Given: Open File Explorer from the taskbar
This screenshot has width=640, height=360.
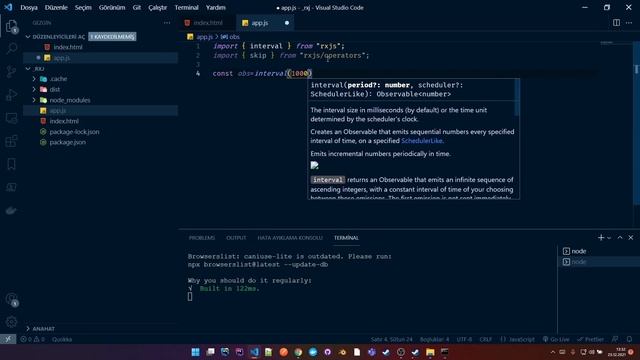Looking at the screenshot, I should (x=430, y=352).
